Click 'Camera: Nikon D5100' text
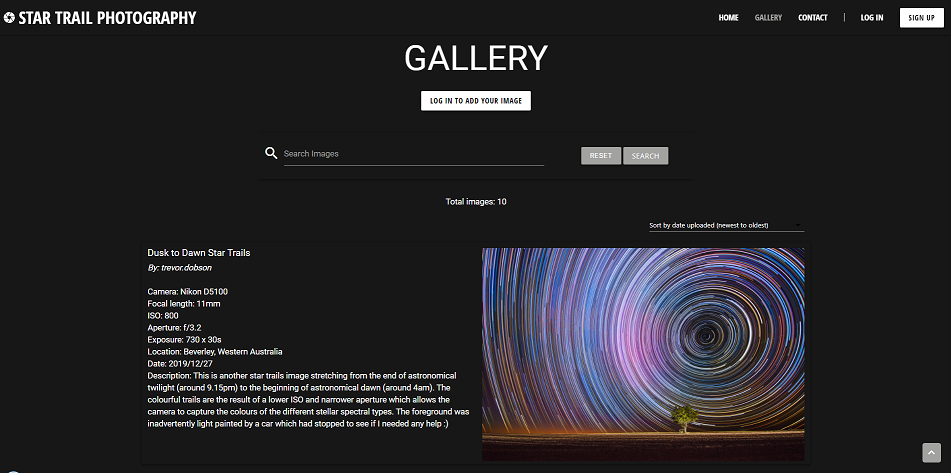Screen dimensions: 951x473 [x=187, y=292]
